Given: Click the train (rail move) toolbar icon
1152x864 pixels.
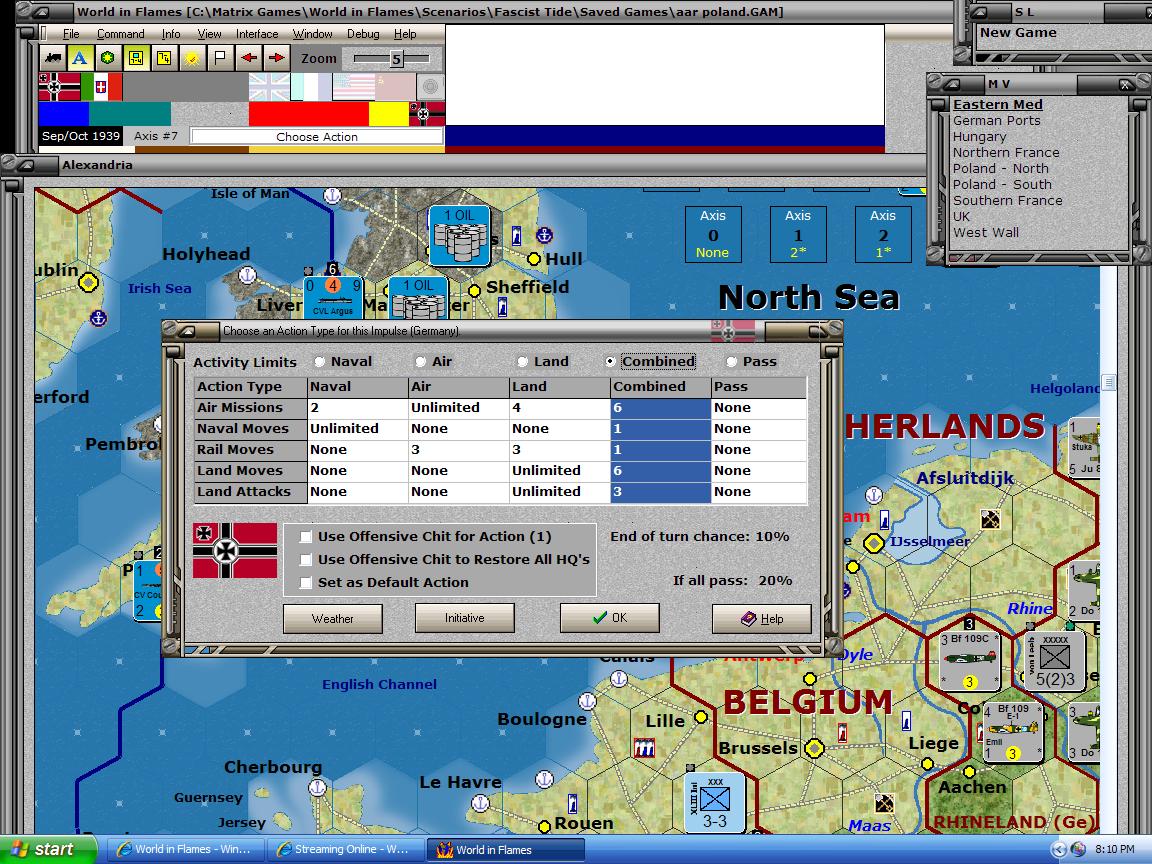Looking at the screenshot, I should pyautogui.click(x=53, y=58).
